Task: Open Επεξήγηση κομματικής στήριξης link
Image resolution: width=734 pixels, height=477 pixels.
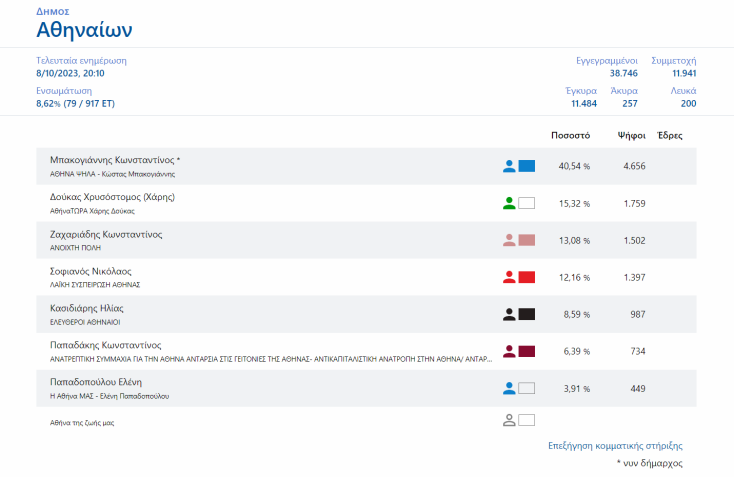Action: point(615,446)
